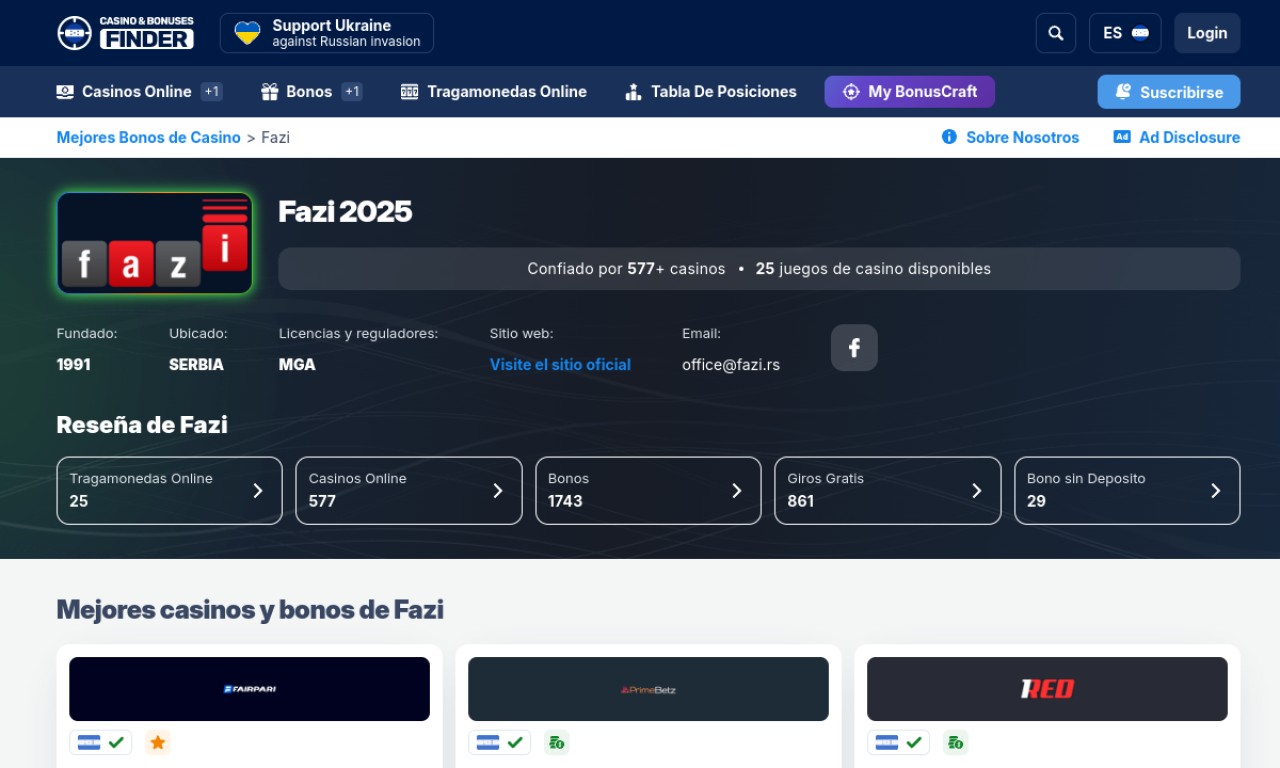Open the Tragamonedas Online 25 card

coord(169,491)
